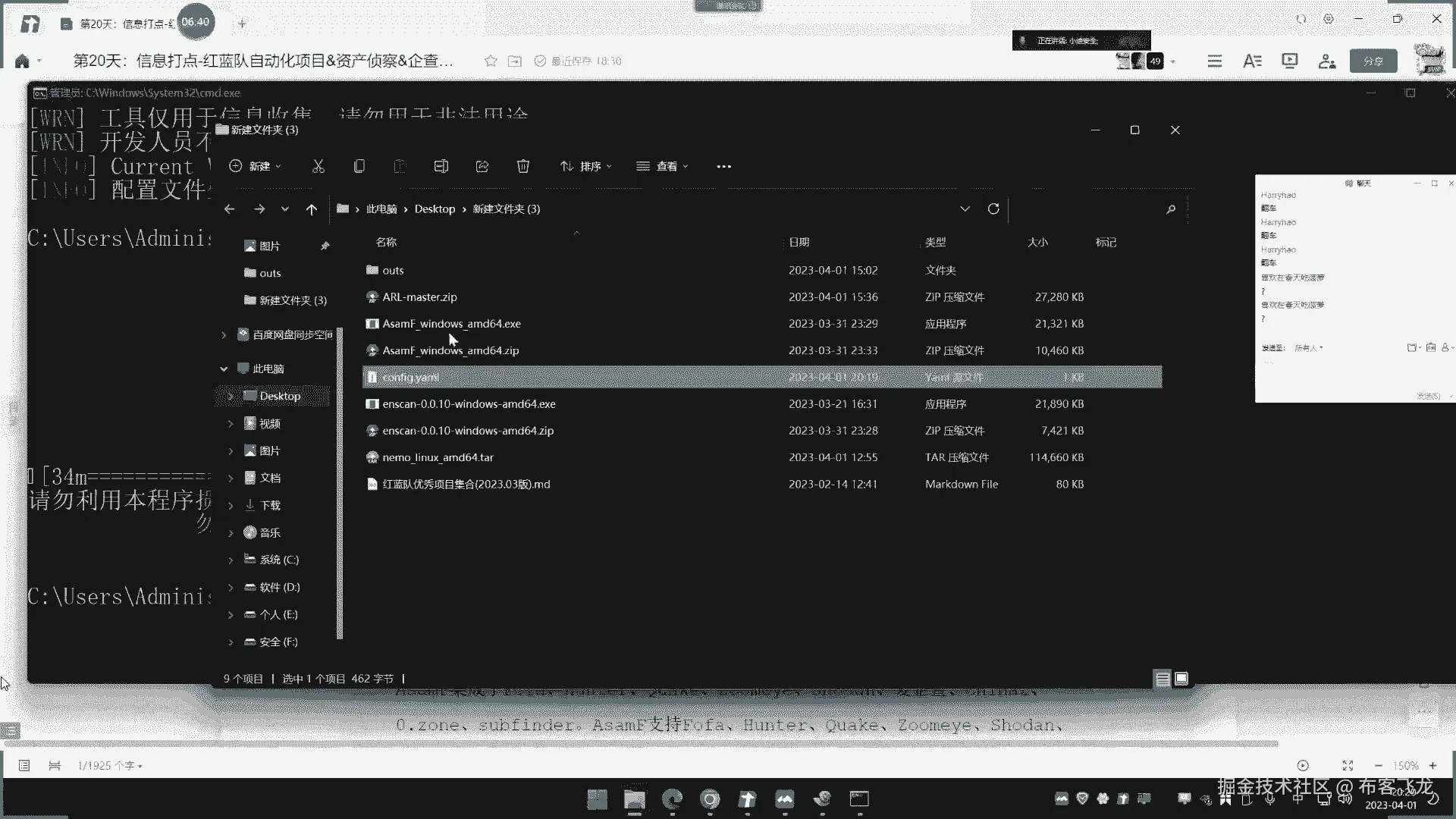The image size is (1456, 819).
Task: Expand the 视频 folder tree node
Action: pyautogui.click(x=231, y=424)
